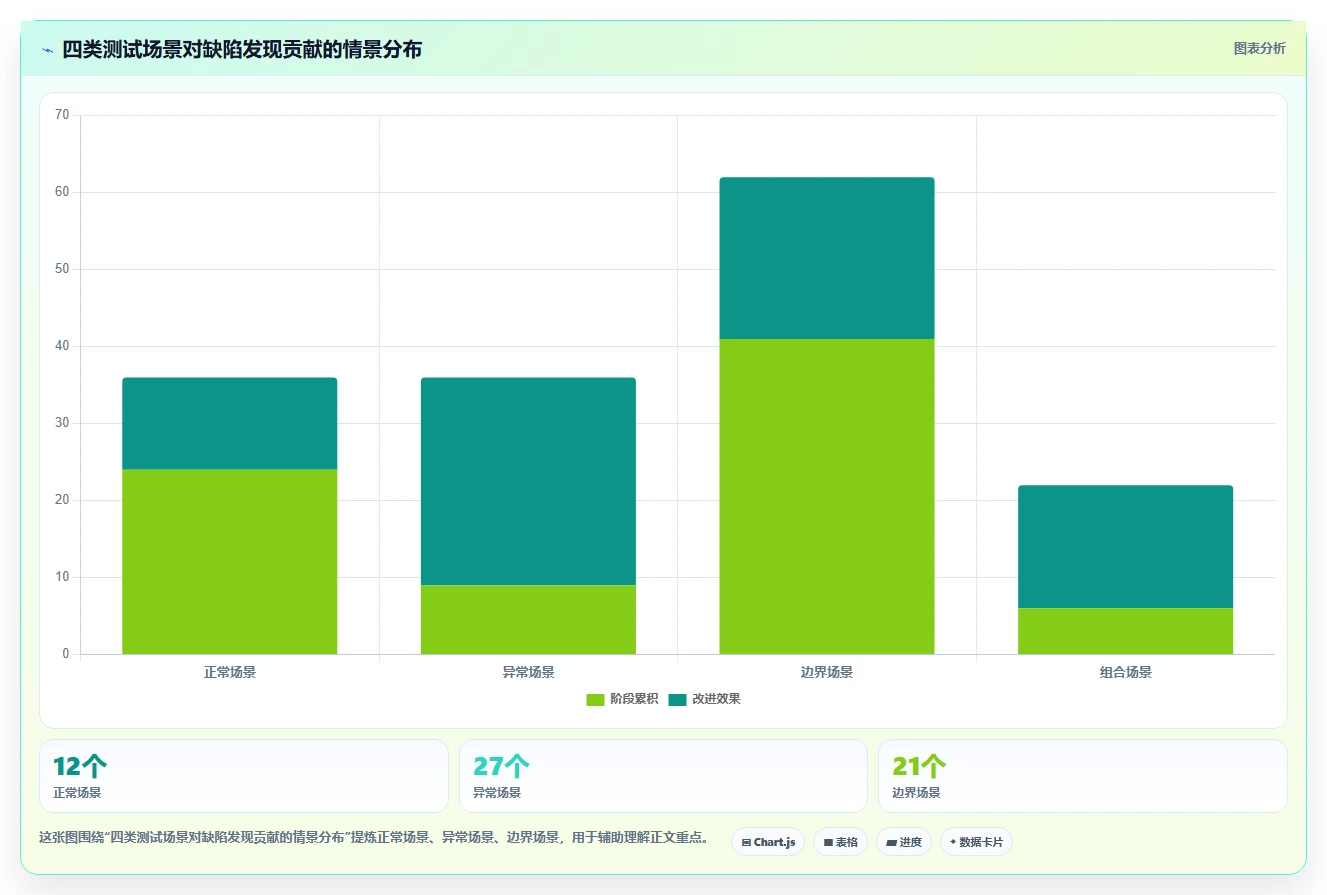
Task: Click the green 阶段累积 bar for 组合场景
Action: point(1125,631)
